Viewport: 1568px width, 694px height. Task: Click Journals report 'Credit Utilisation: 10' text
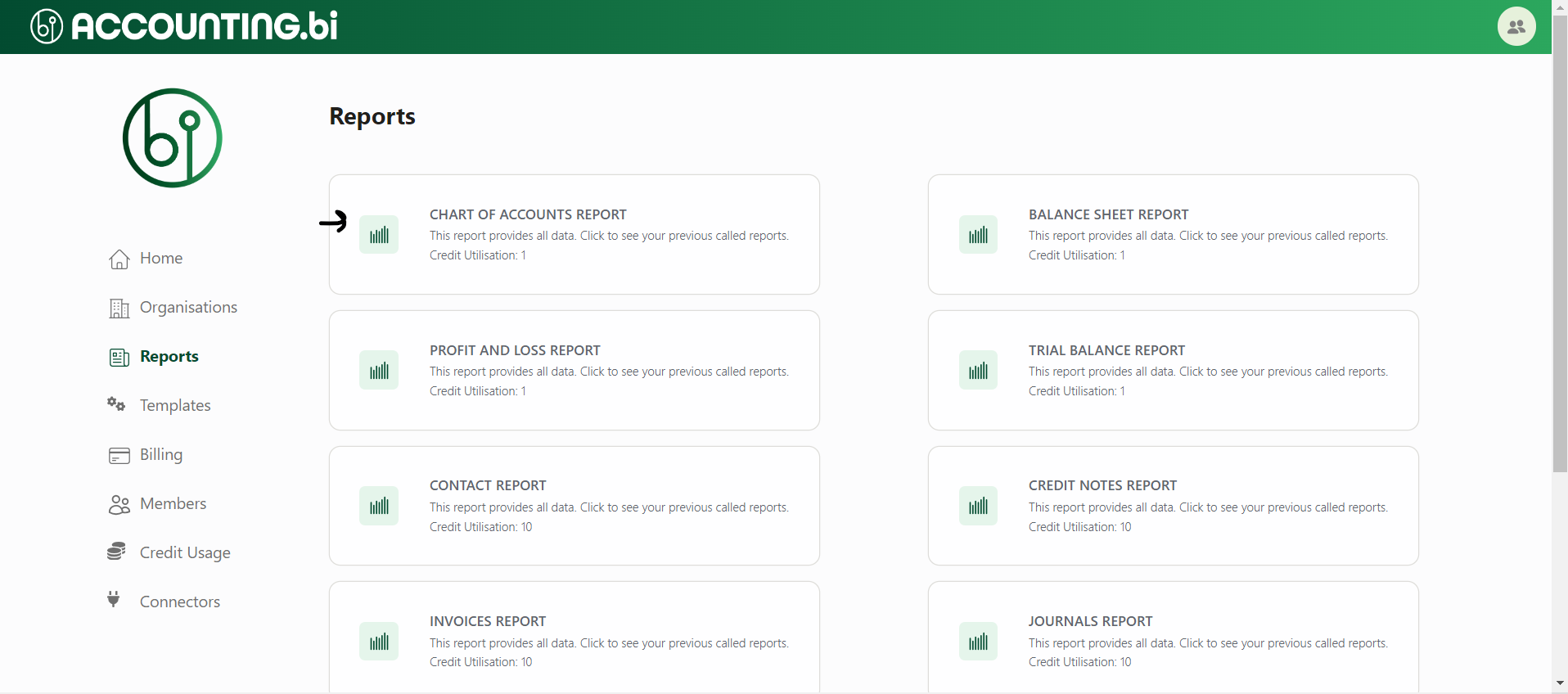coord(1080,662)
